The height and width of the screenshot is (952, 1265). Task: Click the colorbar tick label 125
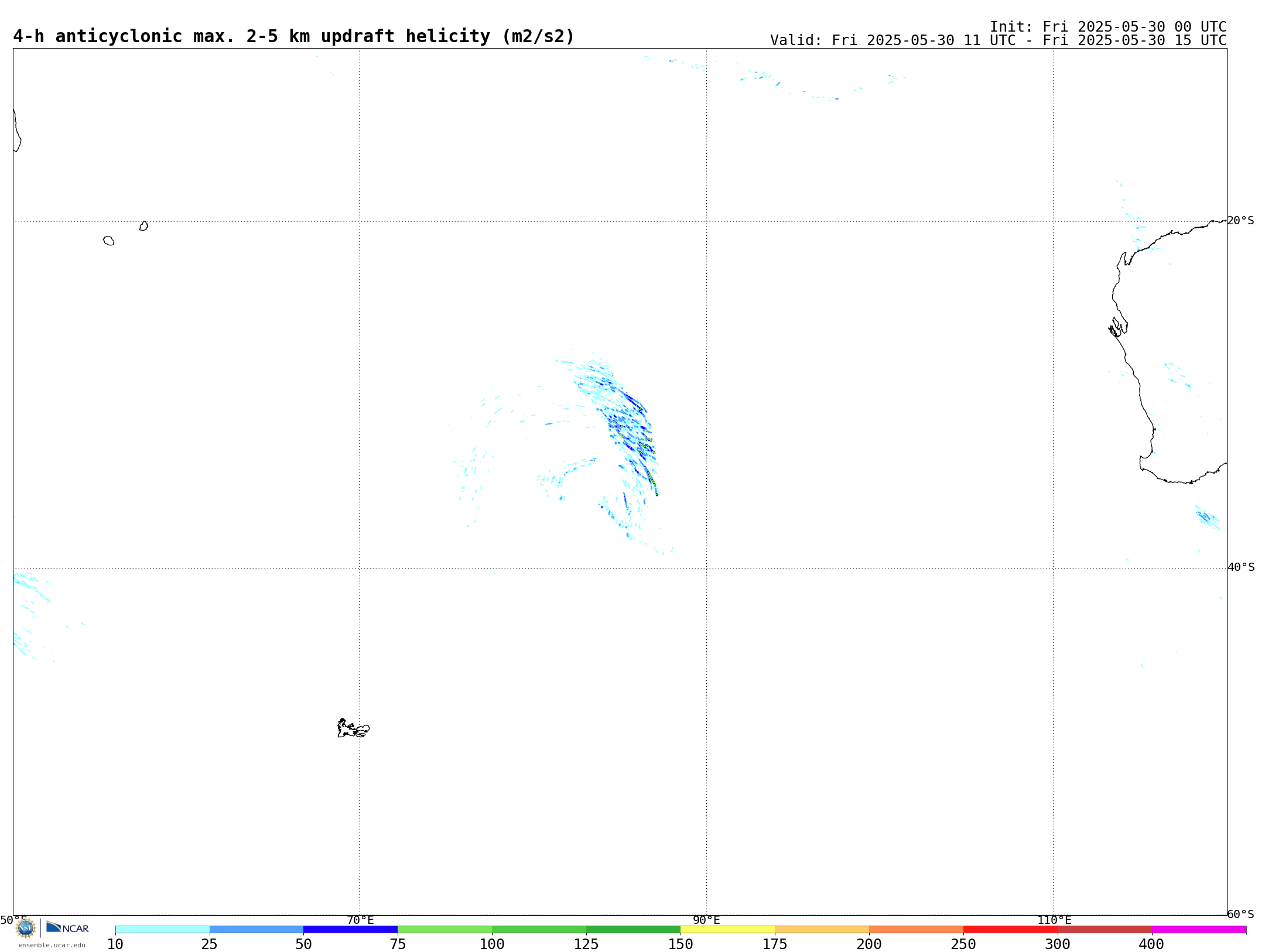[x=586, y=944]
